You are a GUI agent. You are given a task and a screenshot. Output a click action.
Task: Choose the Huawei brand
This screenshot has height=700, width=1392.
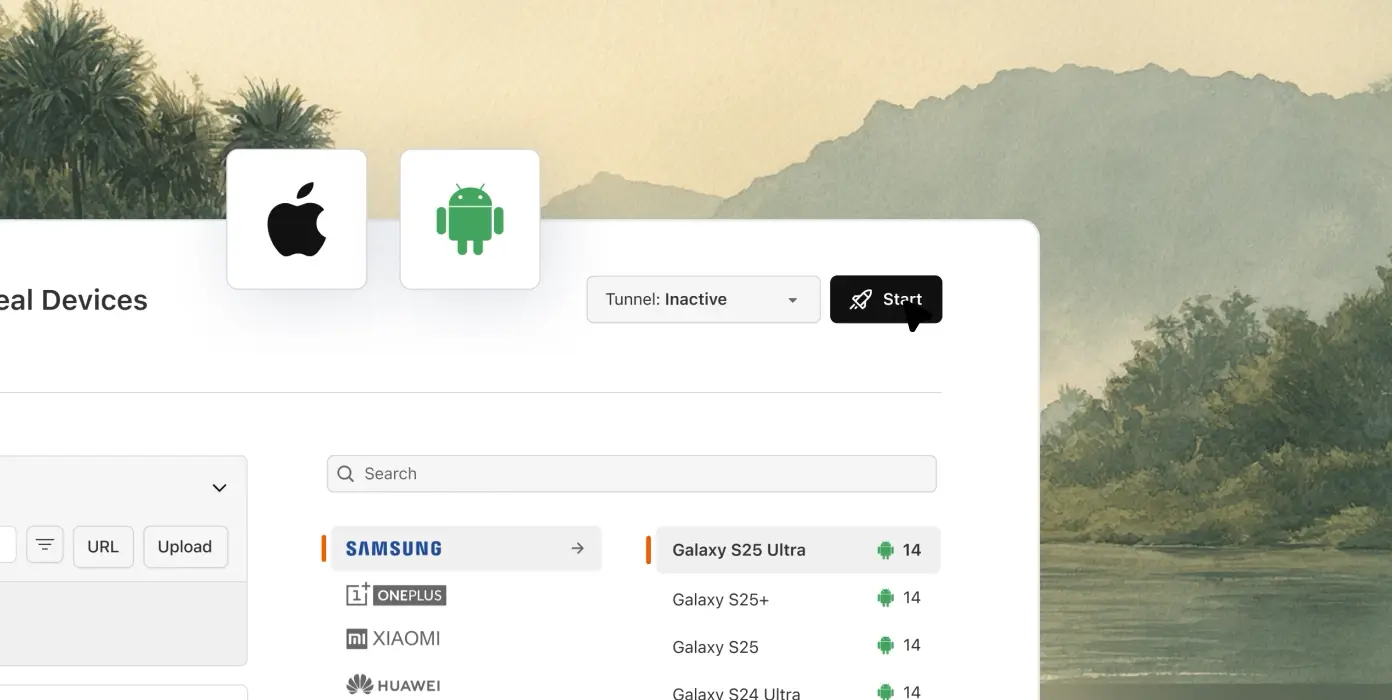[393, 685]
